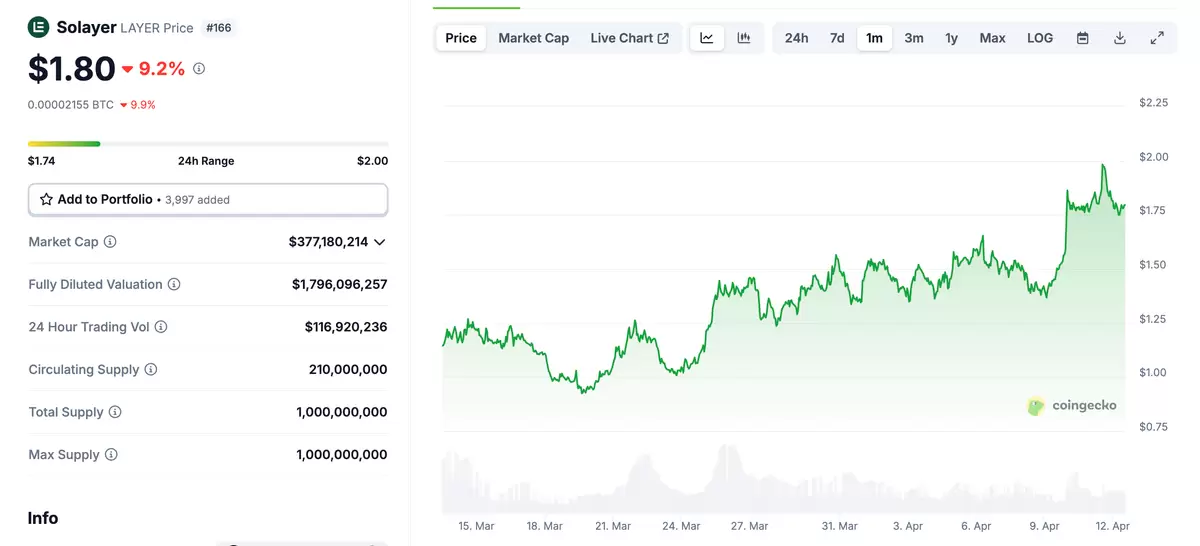Set chart range to 3m
The height and width of the screenshot is (546, 1200).
point(914,38)
